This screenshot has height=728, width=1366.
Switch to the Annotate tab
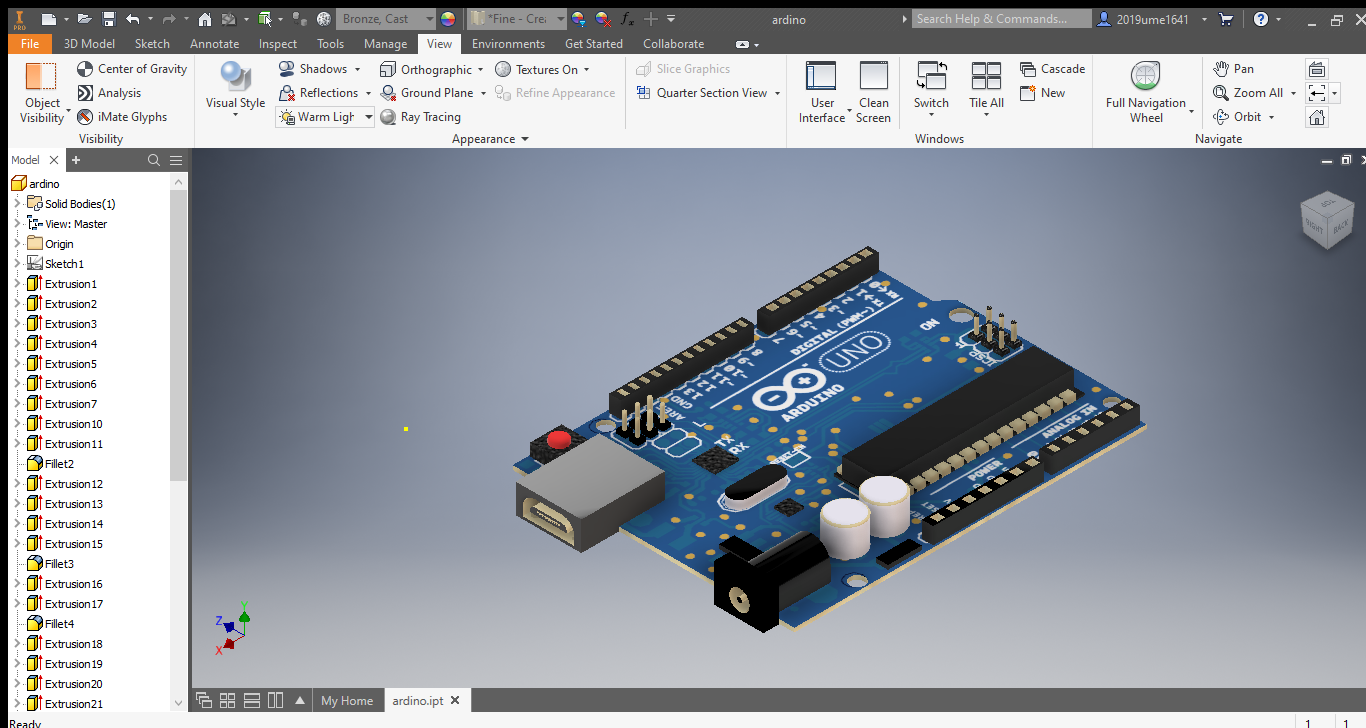pyautogui.click(x=214, y=44)
